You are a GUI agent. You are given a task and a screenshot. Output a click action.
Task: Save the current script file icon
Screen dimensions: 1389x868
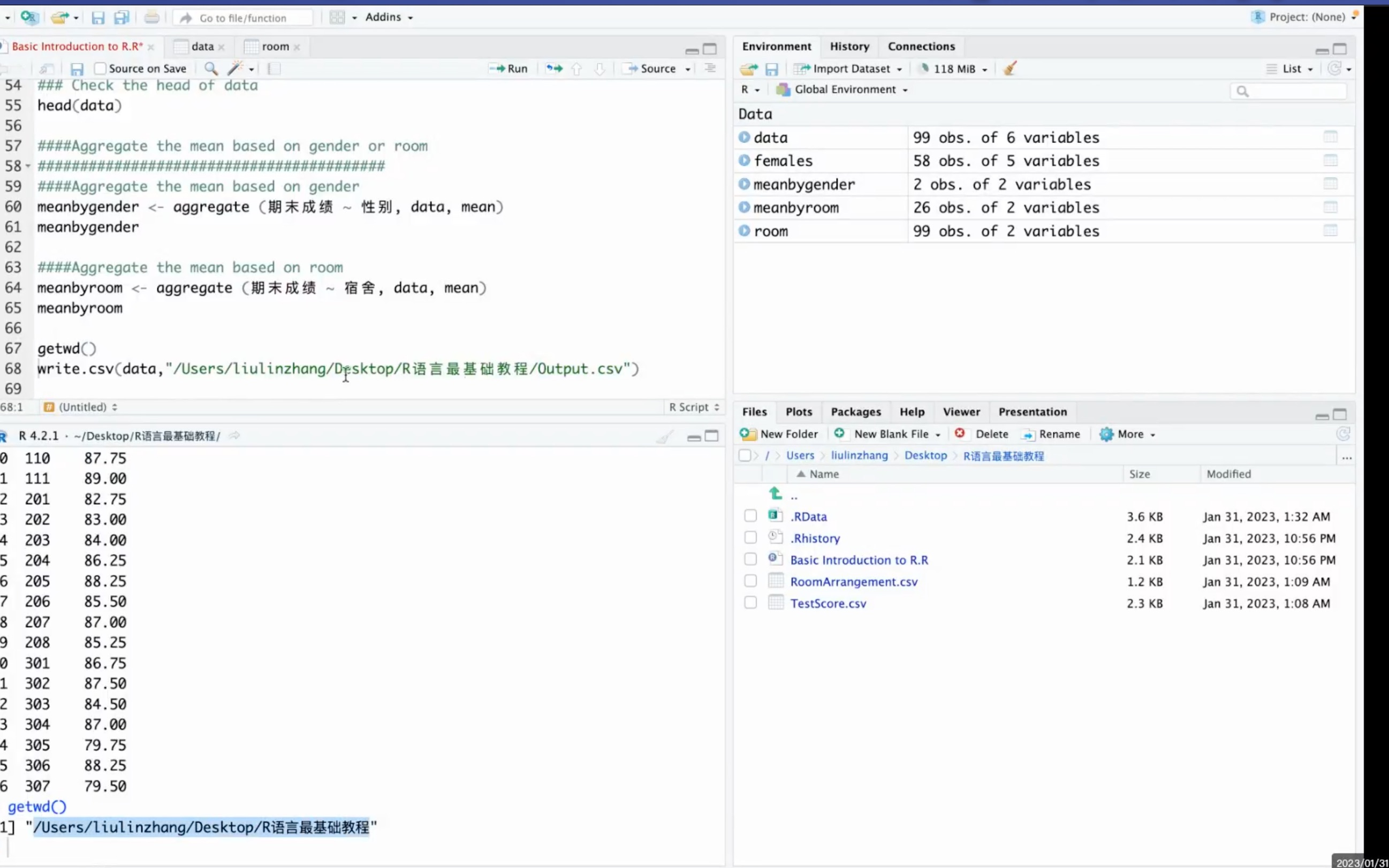77,70
